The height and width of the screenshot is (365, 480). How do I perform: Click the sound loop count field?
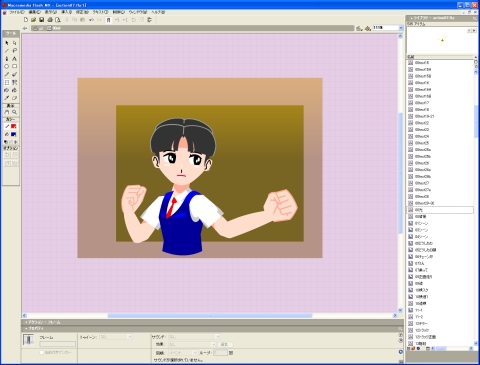[x=220, y=352]
